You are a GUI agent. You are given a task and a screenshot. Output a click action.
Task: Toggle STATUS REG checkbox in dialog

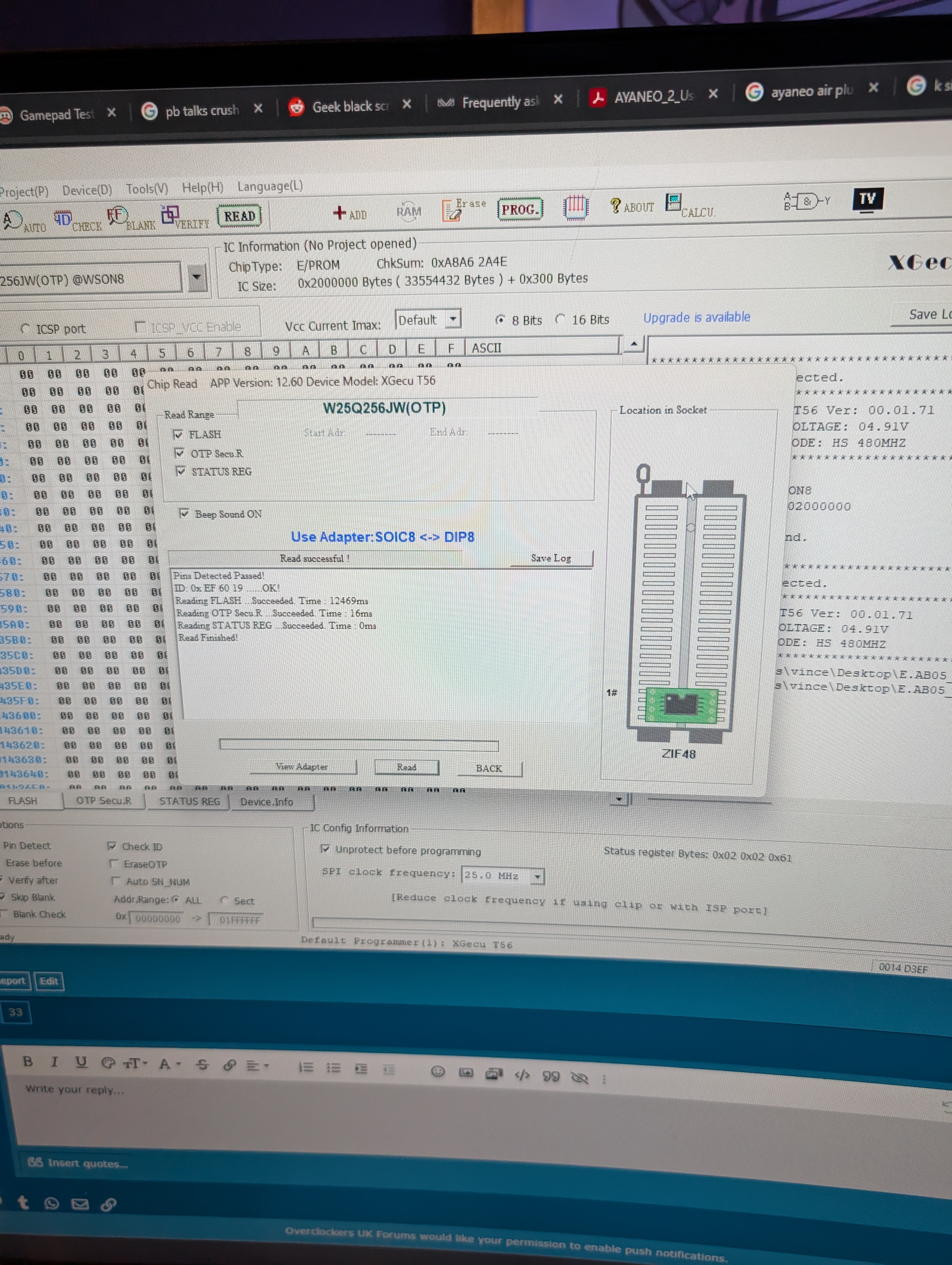point(181,471)
